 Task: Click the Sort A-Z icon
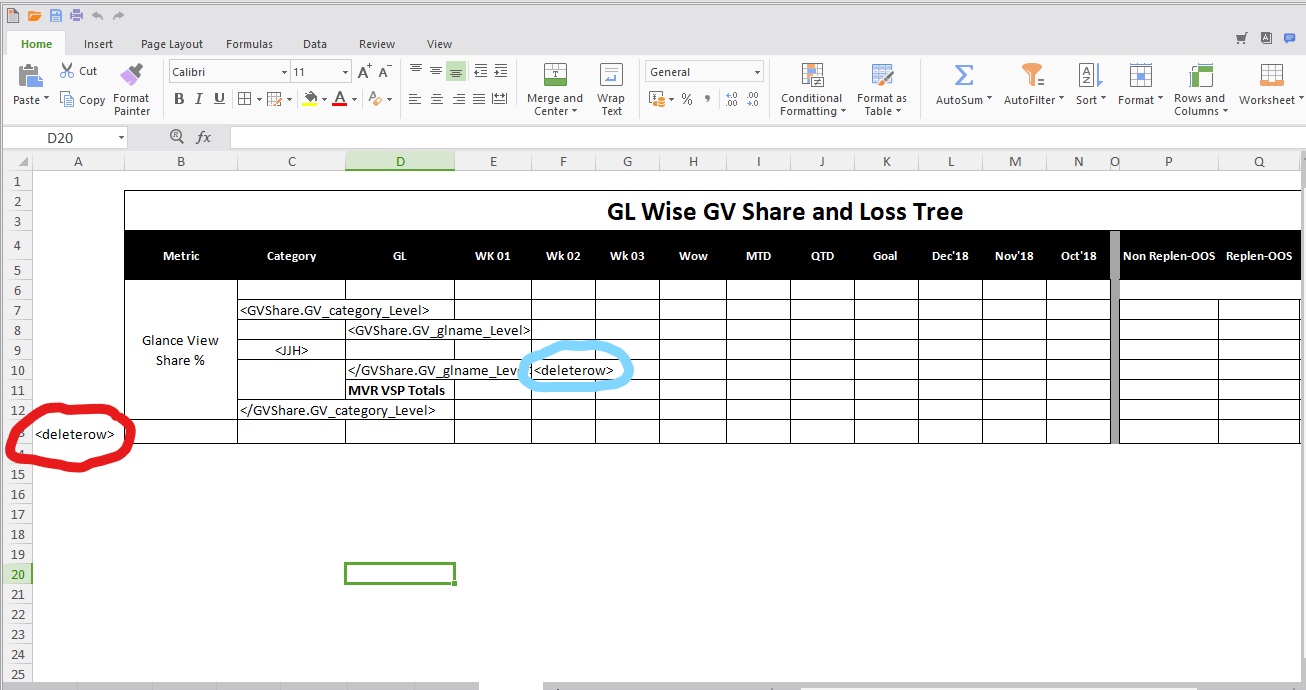click(x=1089, y=75)
